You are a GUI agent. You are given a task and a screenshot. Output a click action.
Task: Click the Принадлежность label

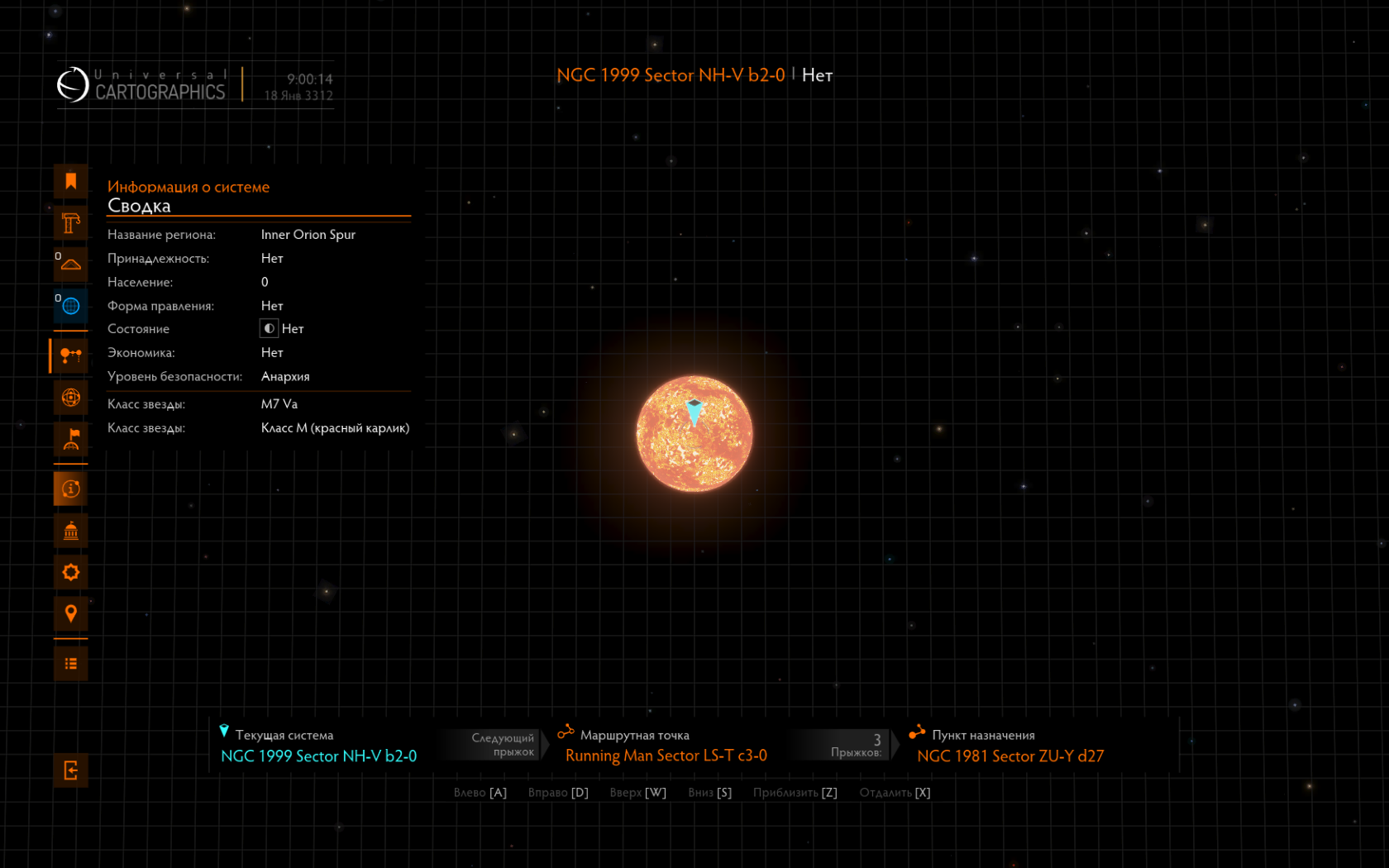[159, 259]
